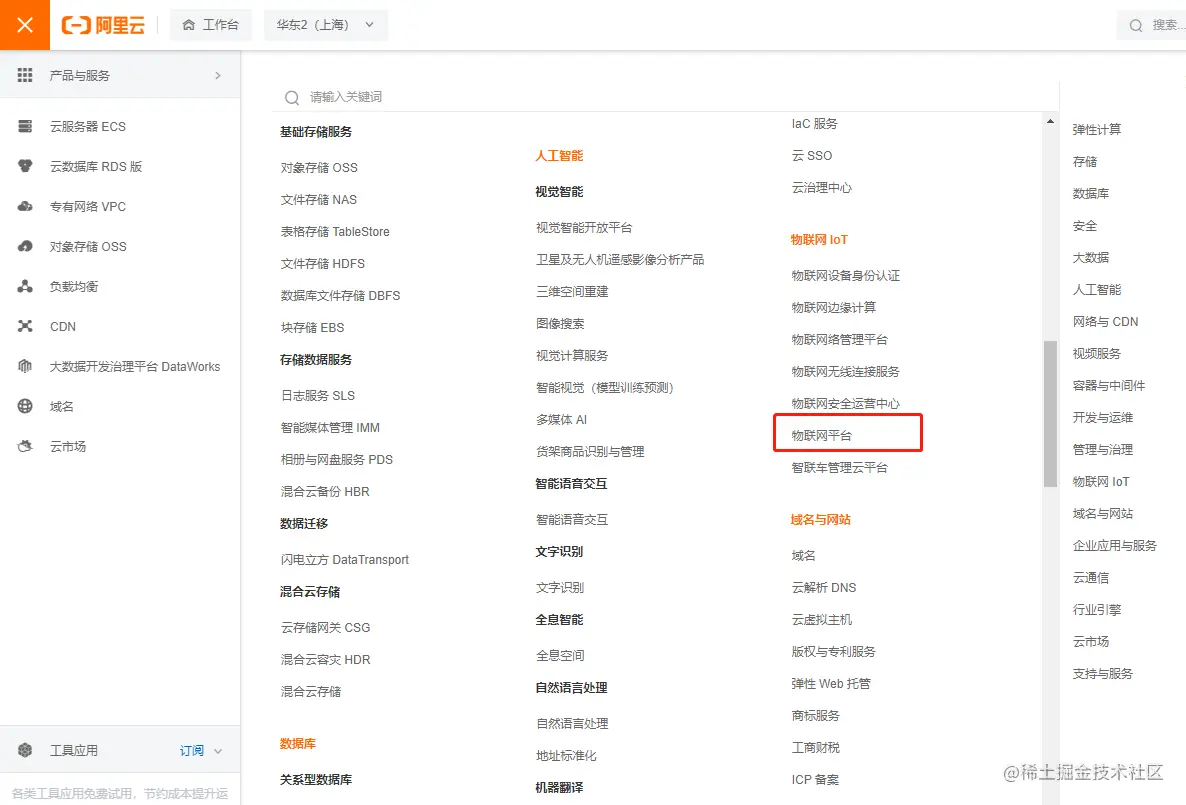The image size is (1186, 805).
Task: Jump to 数据库 category in right nav
Action: click(x=1091, y=194)
